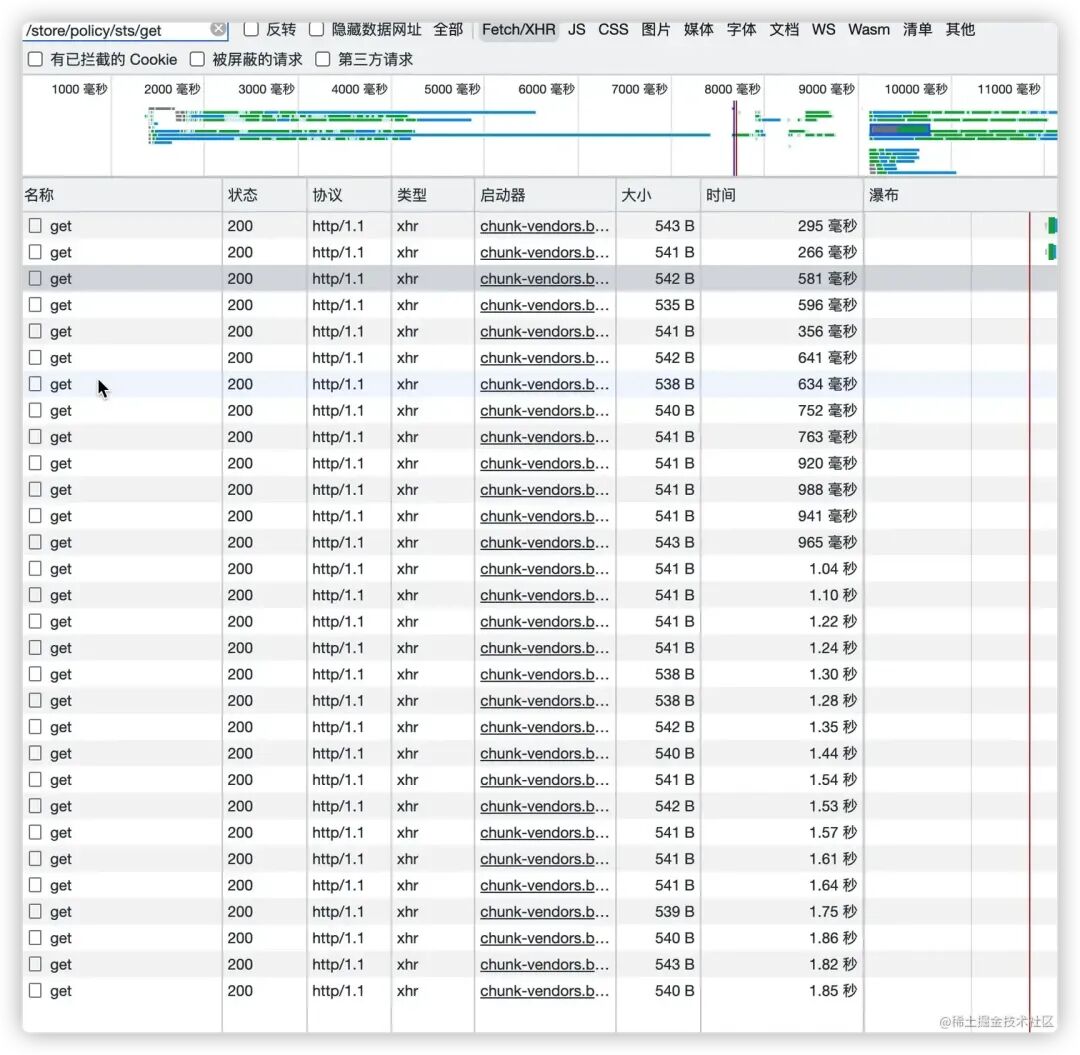Clear the filter text with the X icon

(218, 29)
